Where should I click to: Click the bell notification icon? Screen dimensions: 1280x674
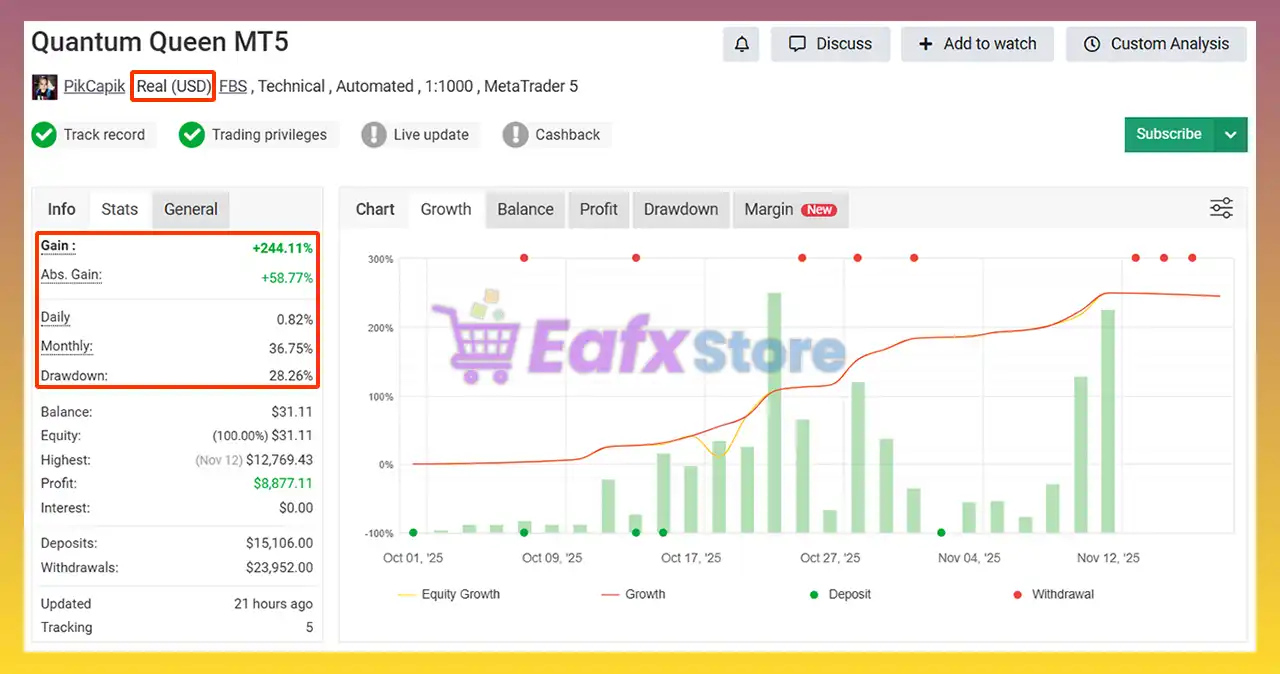[x=741, y=44]
